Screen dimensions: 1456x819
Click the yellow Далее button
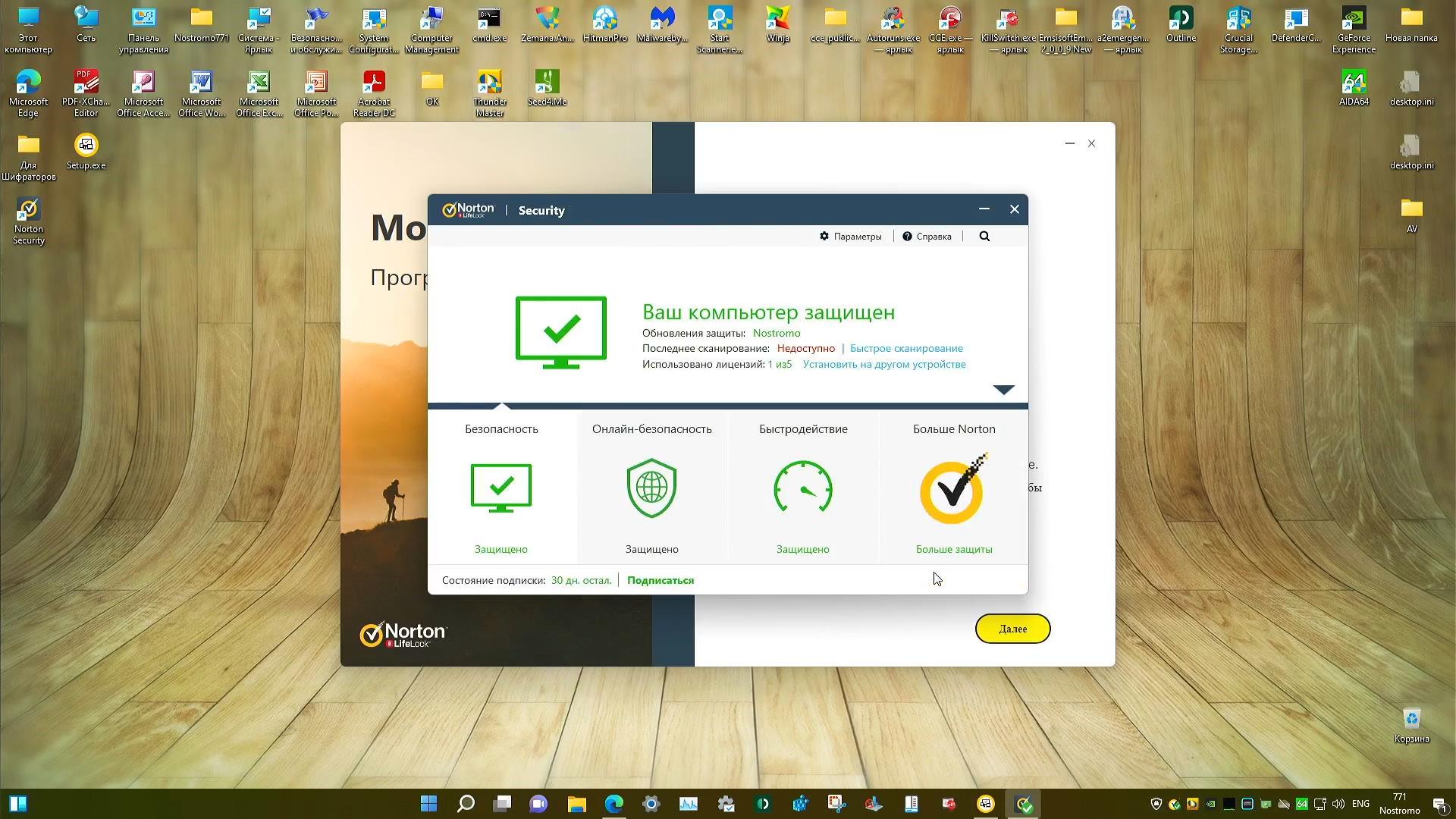(x=1012, y=629)
